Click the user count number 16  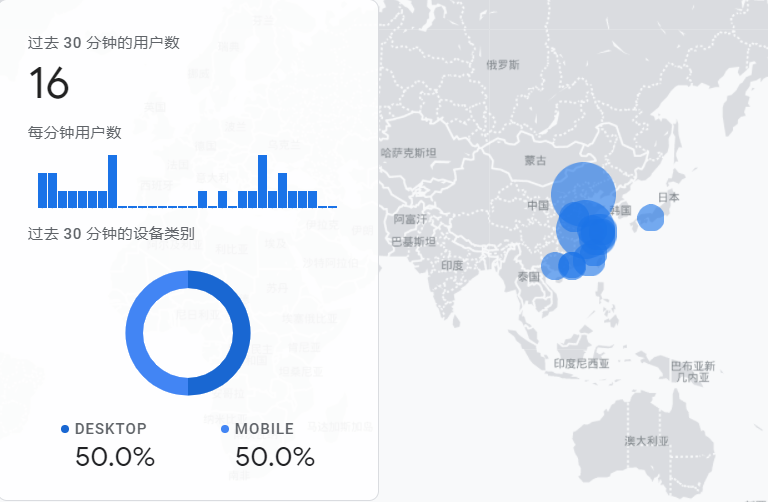[x=49, y=84]
